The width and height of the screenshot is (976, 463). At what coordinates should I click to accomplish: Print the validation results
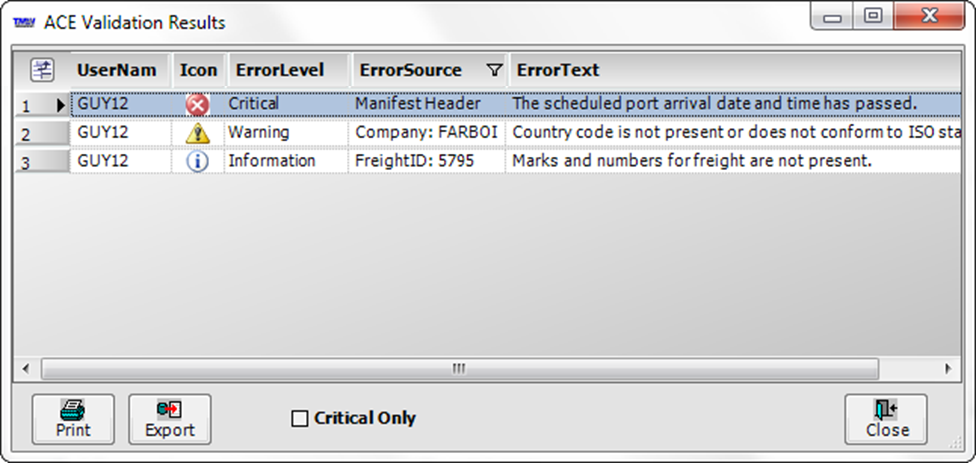(x=73, y=419)
